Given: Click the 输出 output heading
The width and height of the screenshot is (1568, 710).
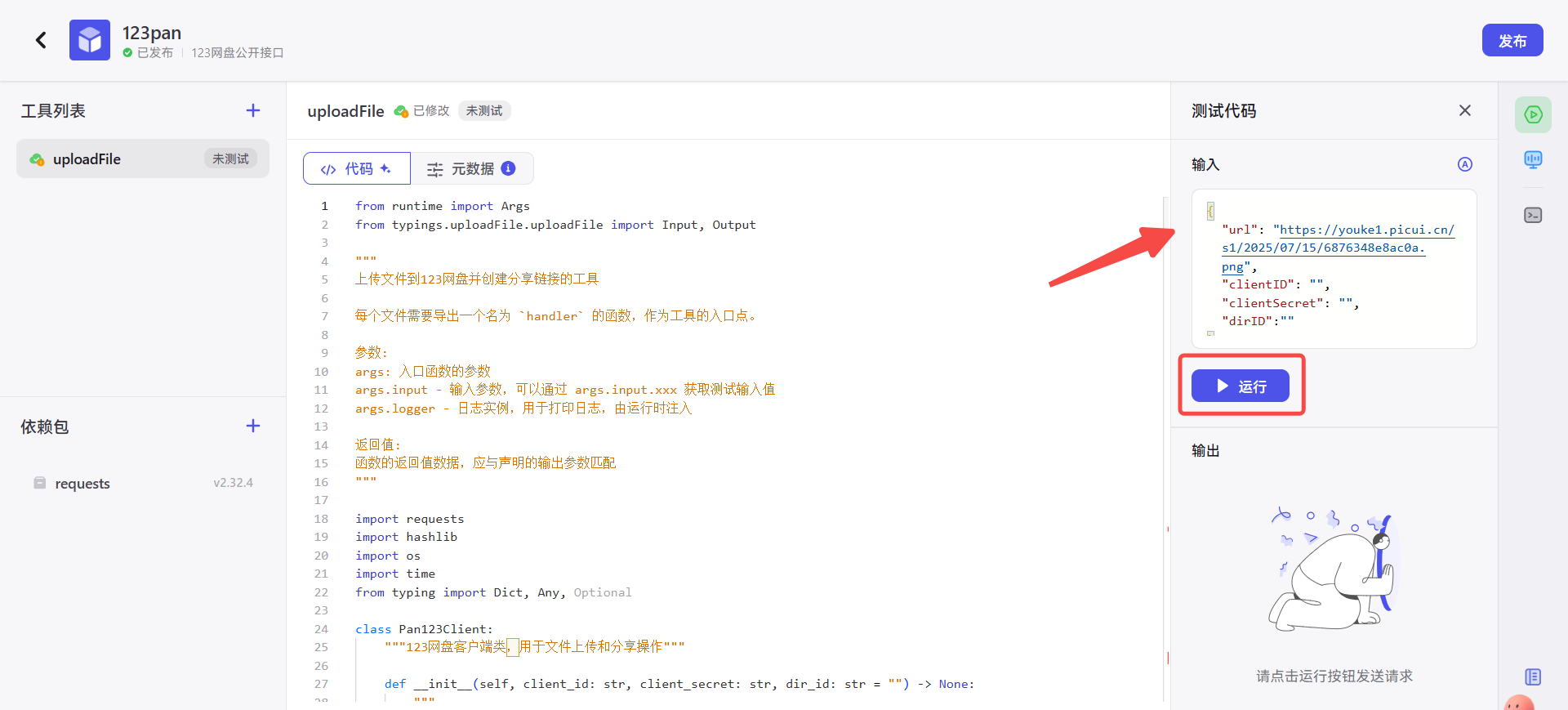Looking at the screenshot, I should pyautogui.click(x=1205, y=450).
